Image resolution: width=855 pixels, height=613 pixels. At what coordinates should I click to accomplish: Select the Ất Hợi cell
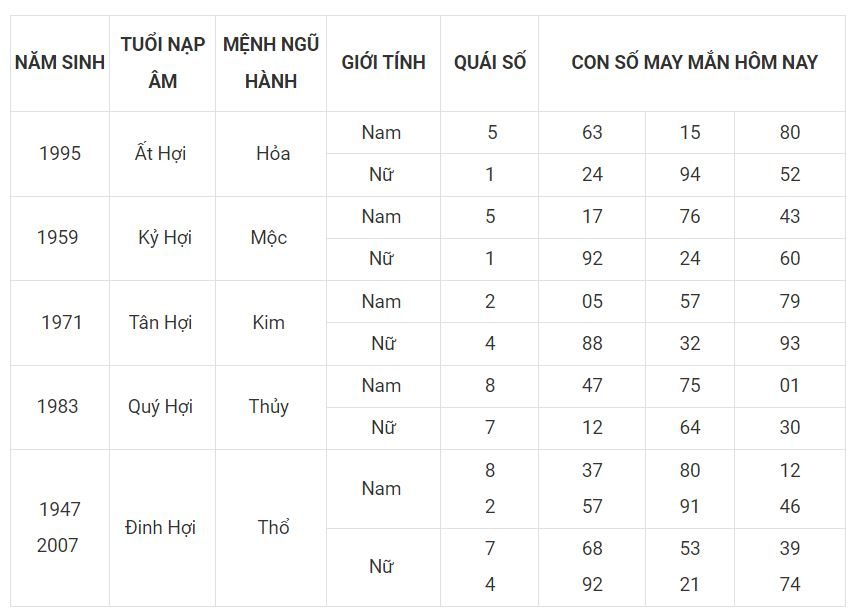(162, 154)
